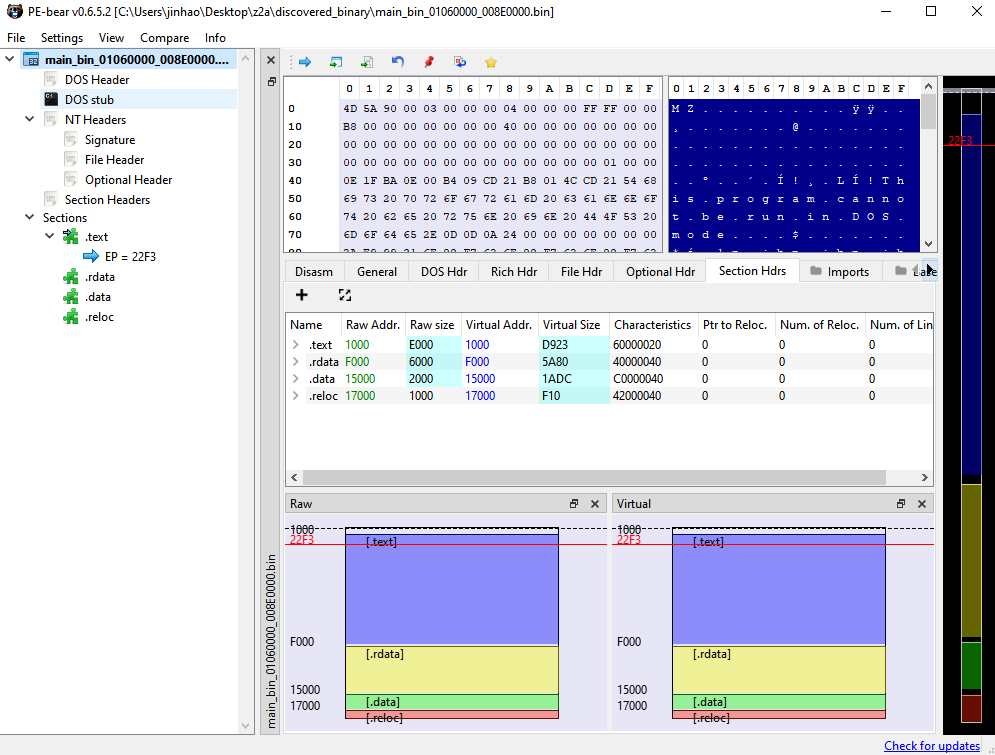Click the fit-to-view icon beside the plus

pyautogui.click(x=345, y=295)
